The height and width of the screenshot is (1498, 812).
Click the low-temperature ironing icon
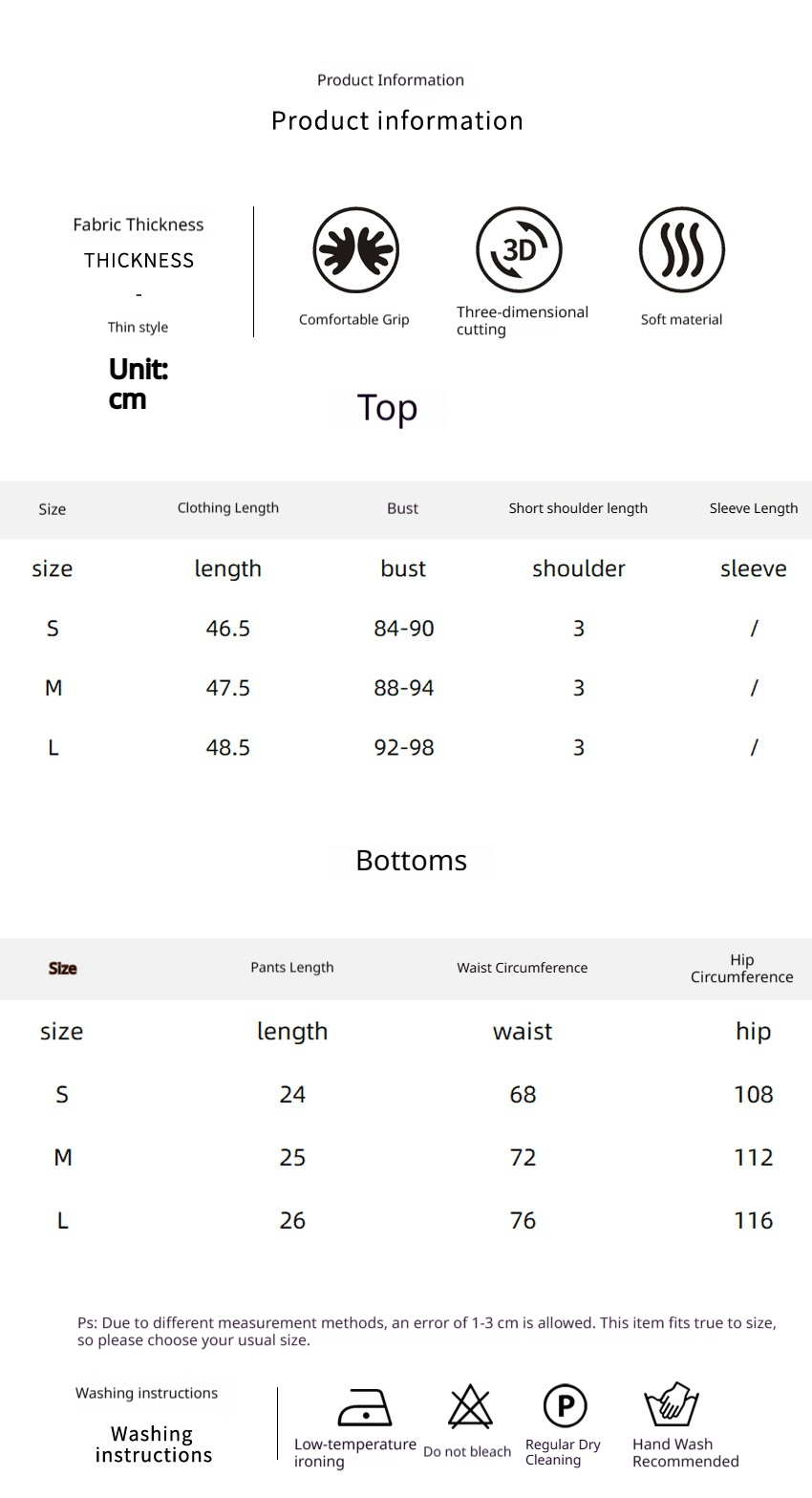(365, 1407)
